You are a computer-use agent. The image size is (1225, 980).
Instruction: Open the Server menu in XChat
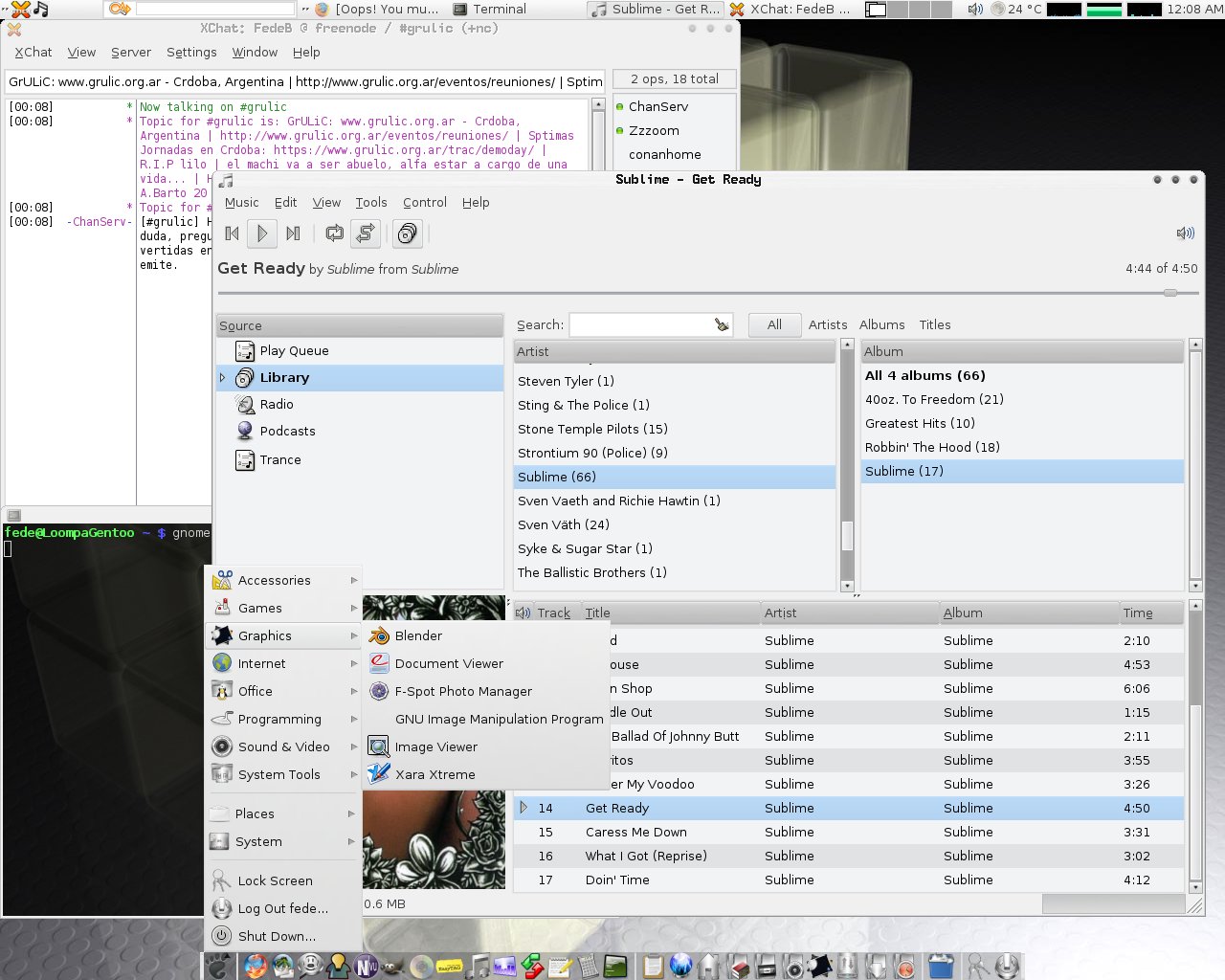[x=131, y=52]
